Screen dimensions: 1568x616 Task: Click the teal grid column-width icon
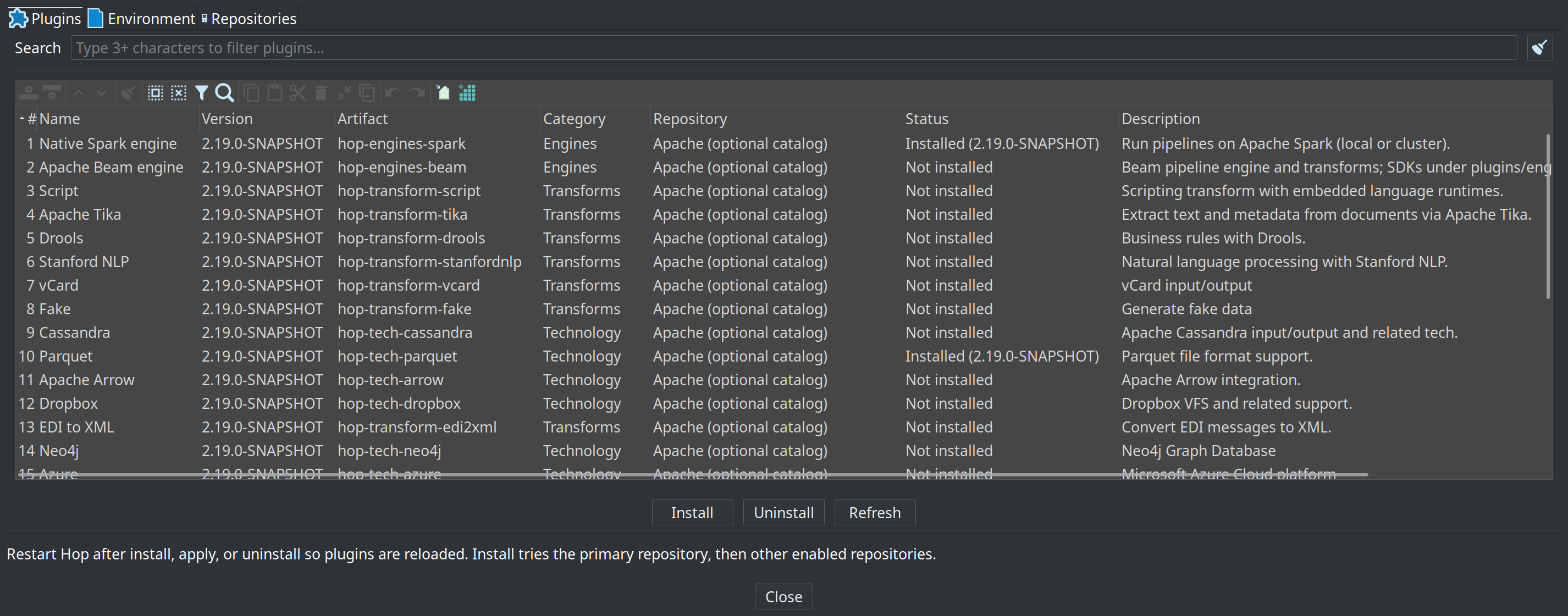point(467,93)
